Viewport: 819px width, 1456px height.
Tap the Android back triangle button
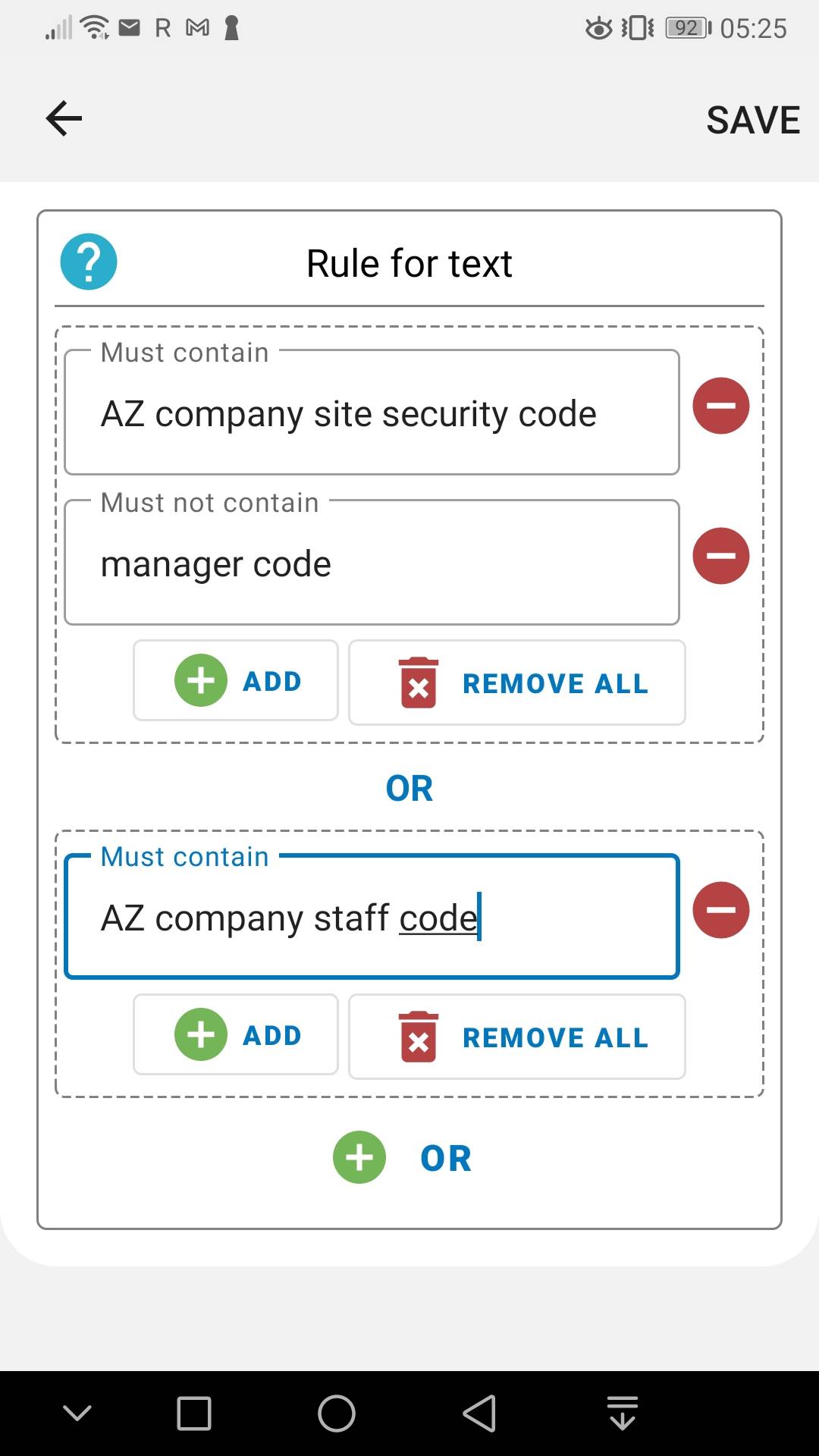pos(479,1414)
